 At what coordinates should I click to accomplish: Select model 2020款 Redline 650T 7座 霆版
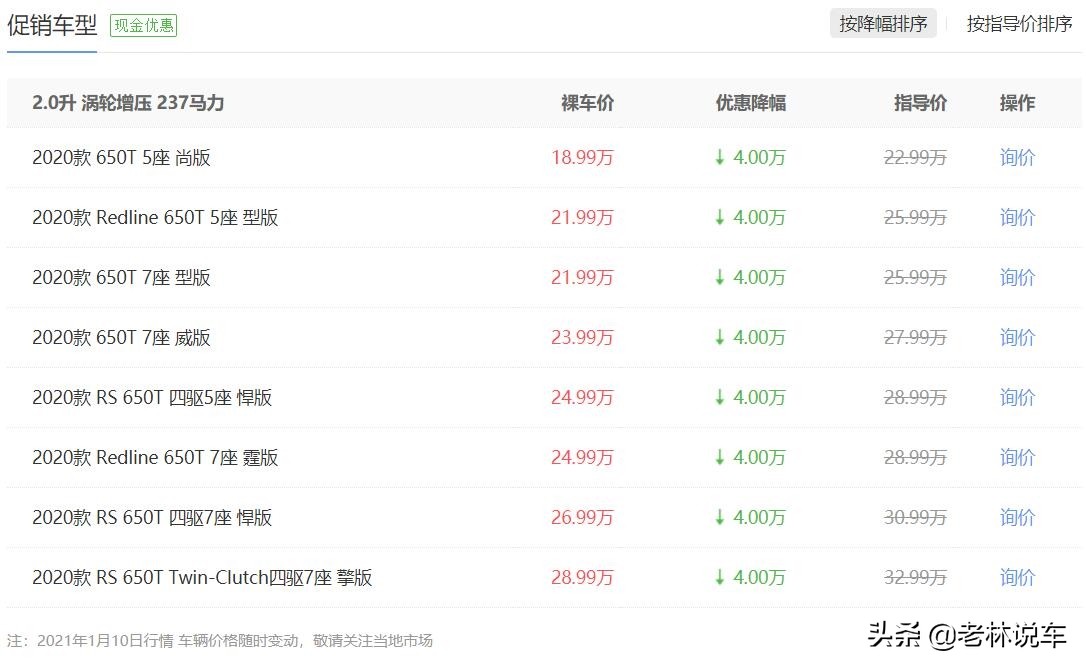[155, 457]
